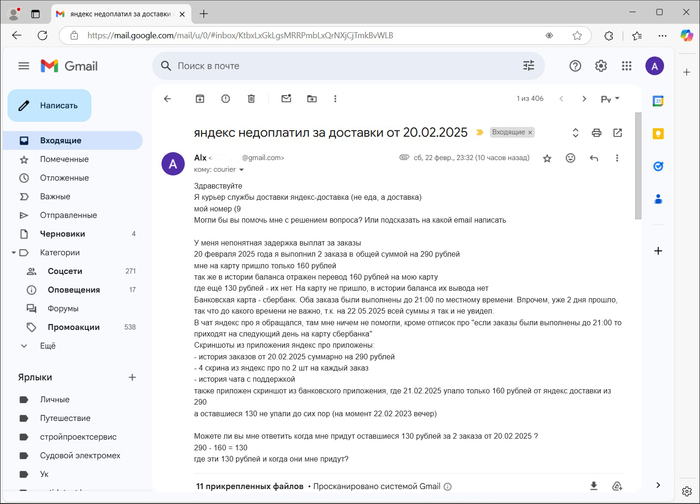This screenshot has width=700, height=504.
Task: Download all attachments
Action: click(594, 486)
